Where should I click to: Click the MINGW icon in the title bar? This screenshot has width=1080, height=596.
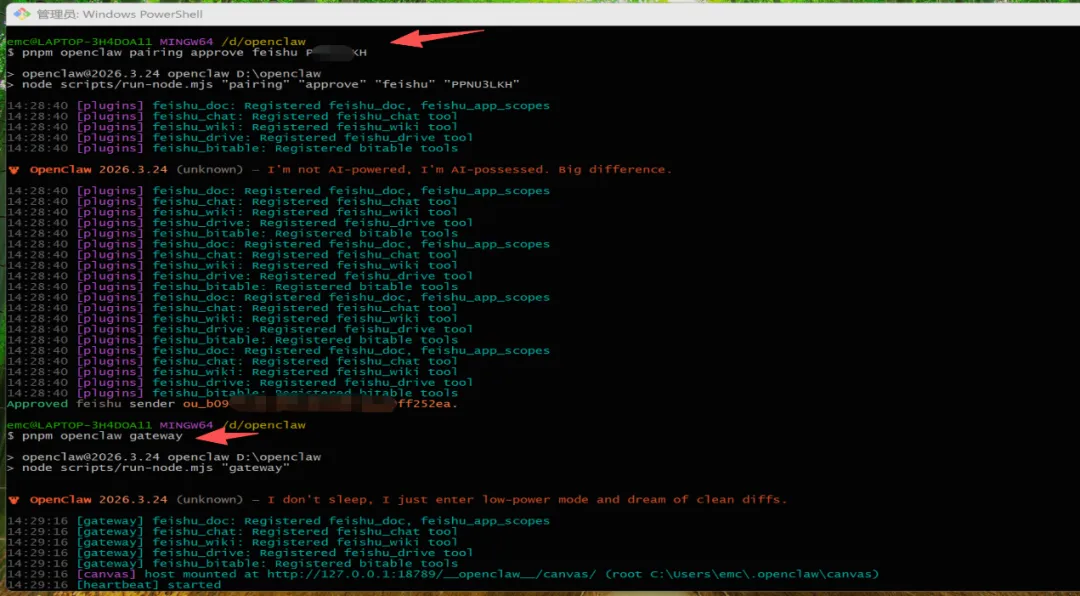(21, 14)
